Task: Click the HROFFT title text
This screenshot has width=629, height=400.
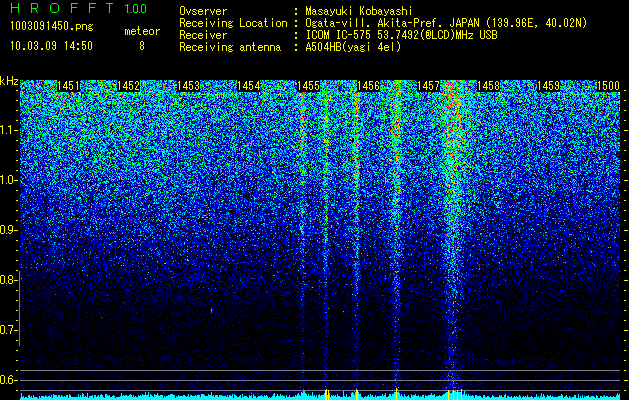Action: pyautogui.click(x=62, y=8)
